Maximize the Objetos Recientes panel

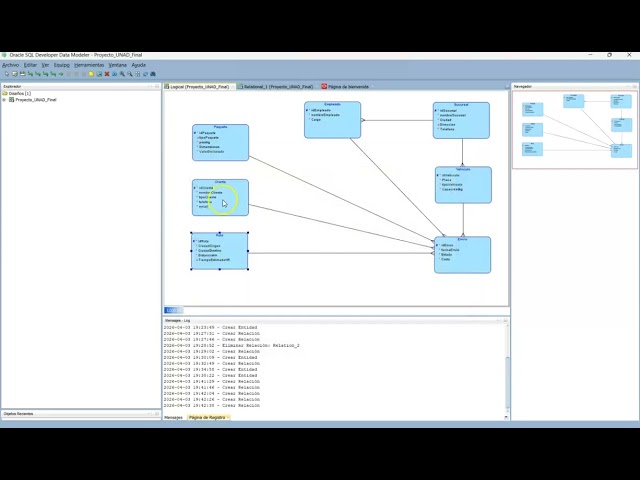tap(157, 413)
